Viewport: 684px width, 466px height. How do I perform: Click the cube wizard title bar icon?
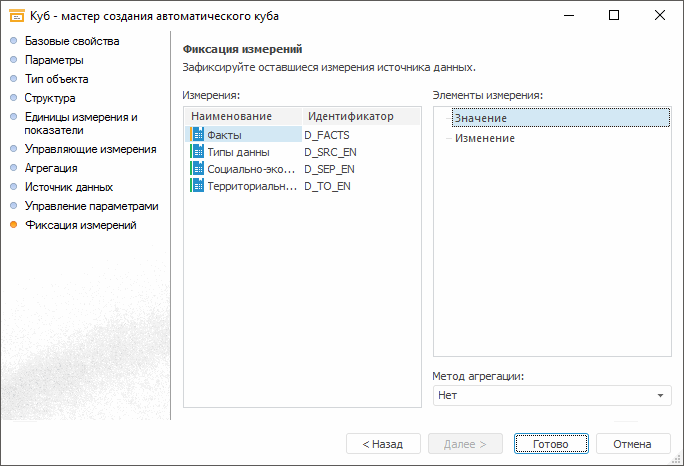[x=15, y=16]
